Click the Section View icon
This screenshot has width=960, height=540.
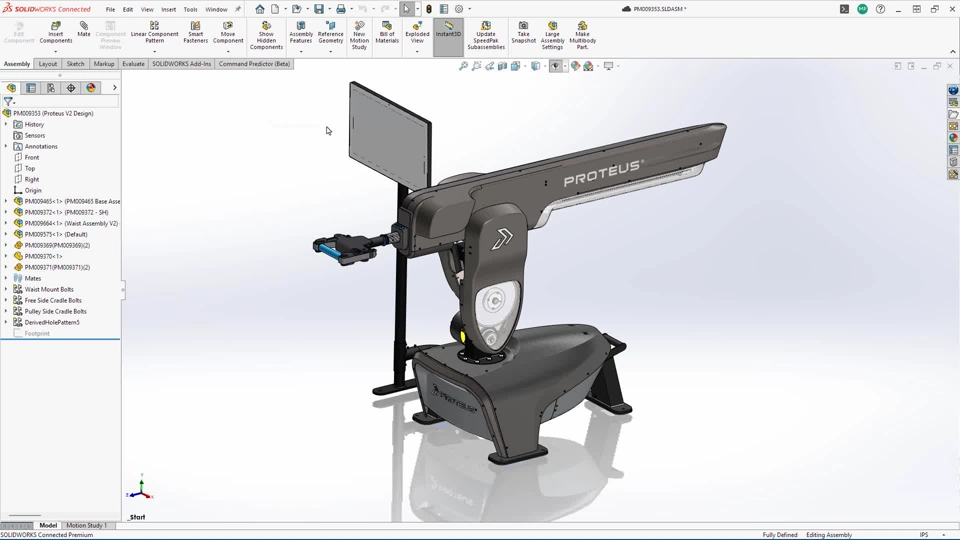point(503,66)
